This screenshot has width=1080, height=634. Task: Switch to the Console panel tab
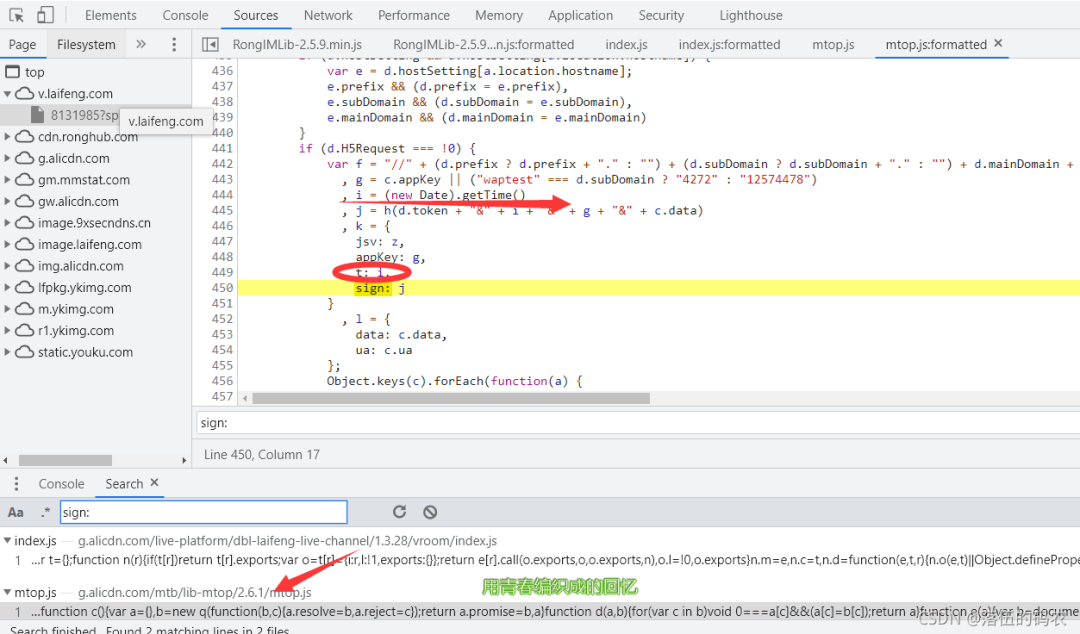point(185,15)
